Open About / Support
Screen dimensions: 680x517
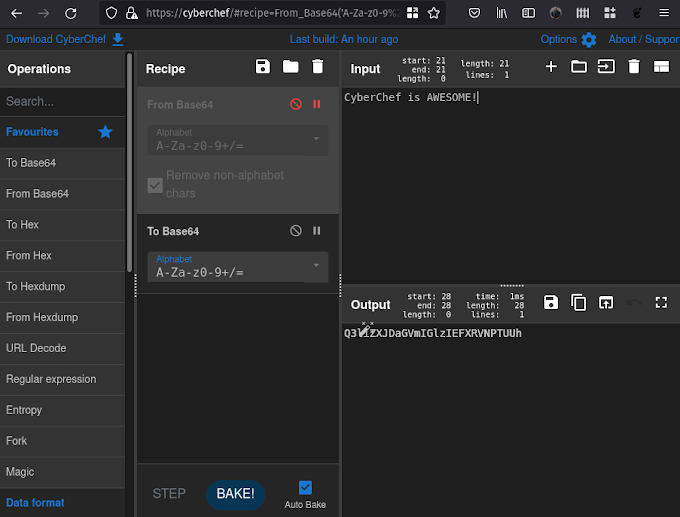click(x=644, y=39)
